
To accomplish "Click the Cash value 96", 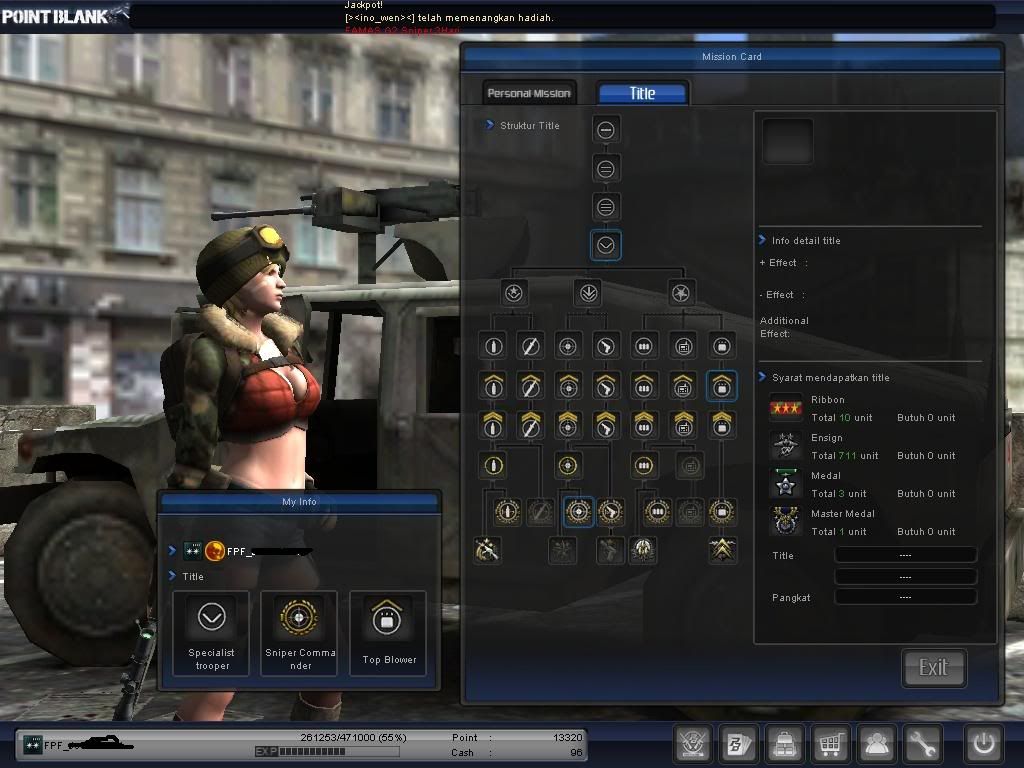I will (x=576, y=752).
